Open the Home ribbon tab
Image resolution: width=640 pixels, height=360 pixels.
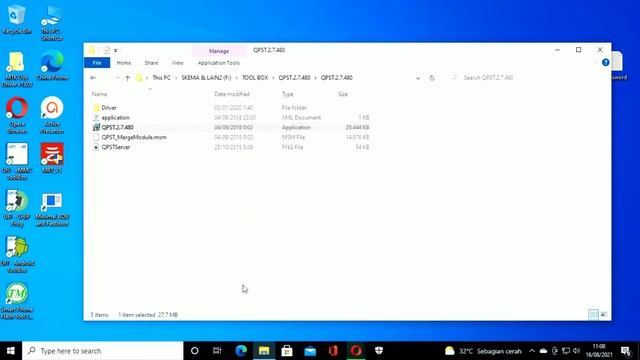click(124, 63)
